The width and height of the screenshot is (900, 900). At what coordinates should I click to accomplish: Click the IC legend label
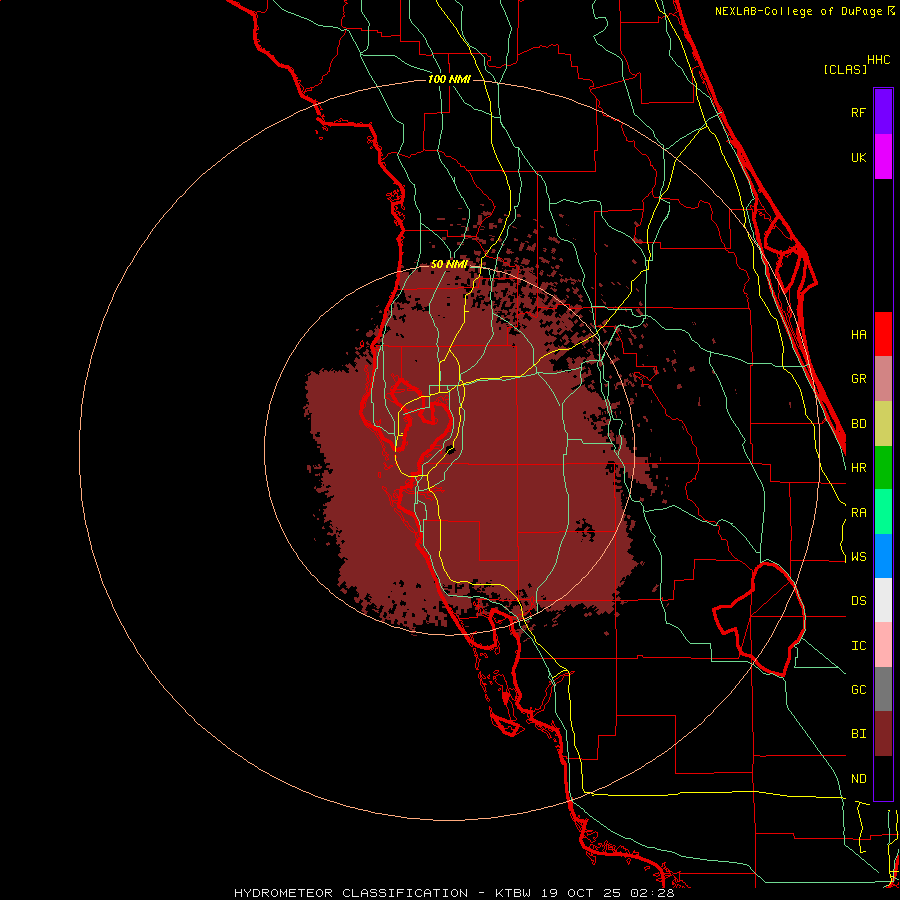858,646
